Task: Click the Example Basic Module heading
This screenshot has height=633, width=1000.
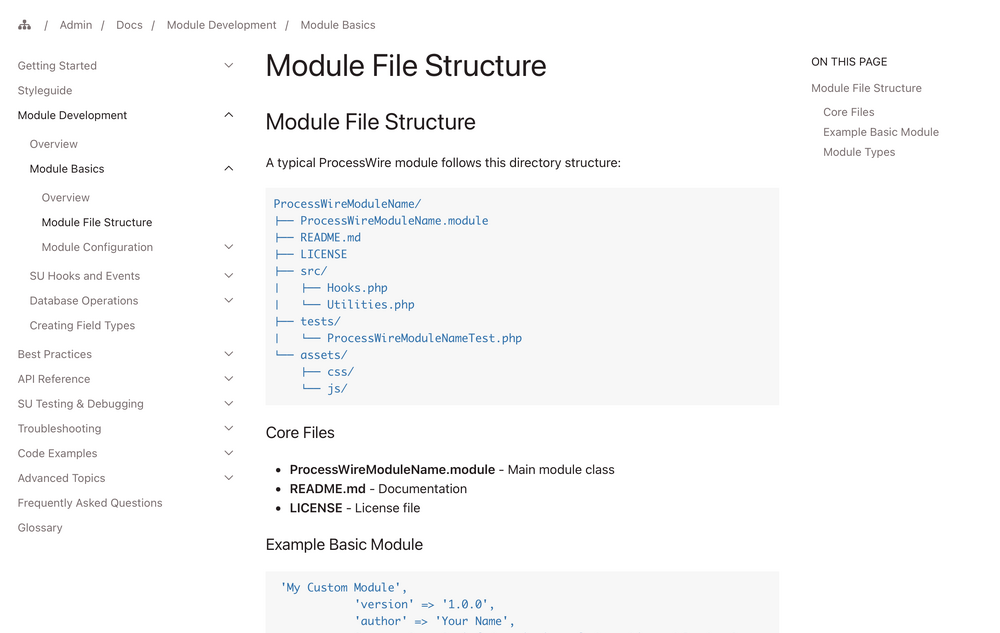Action: tap(344, 545)
